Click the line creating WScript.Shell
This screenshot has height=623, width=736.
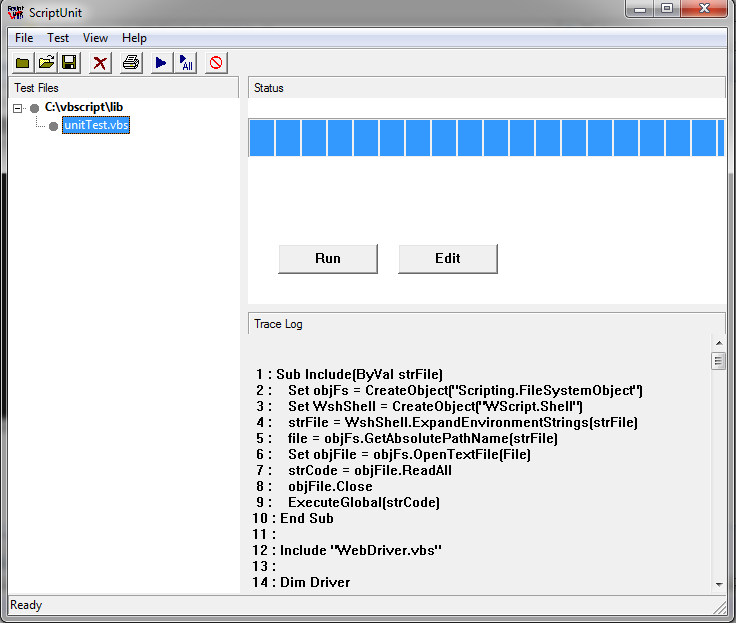[419, 406]
